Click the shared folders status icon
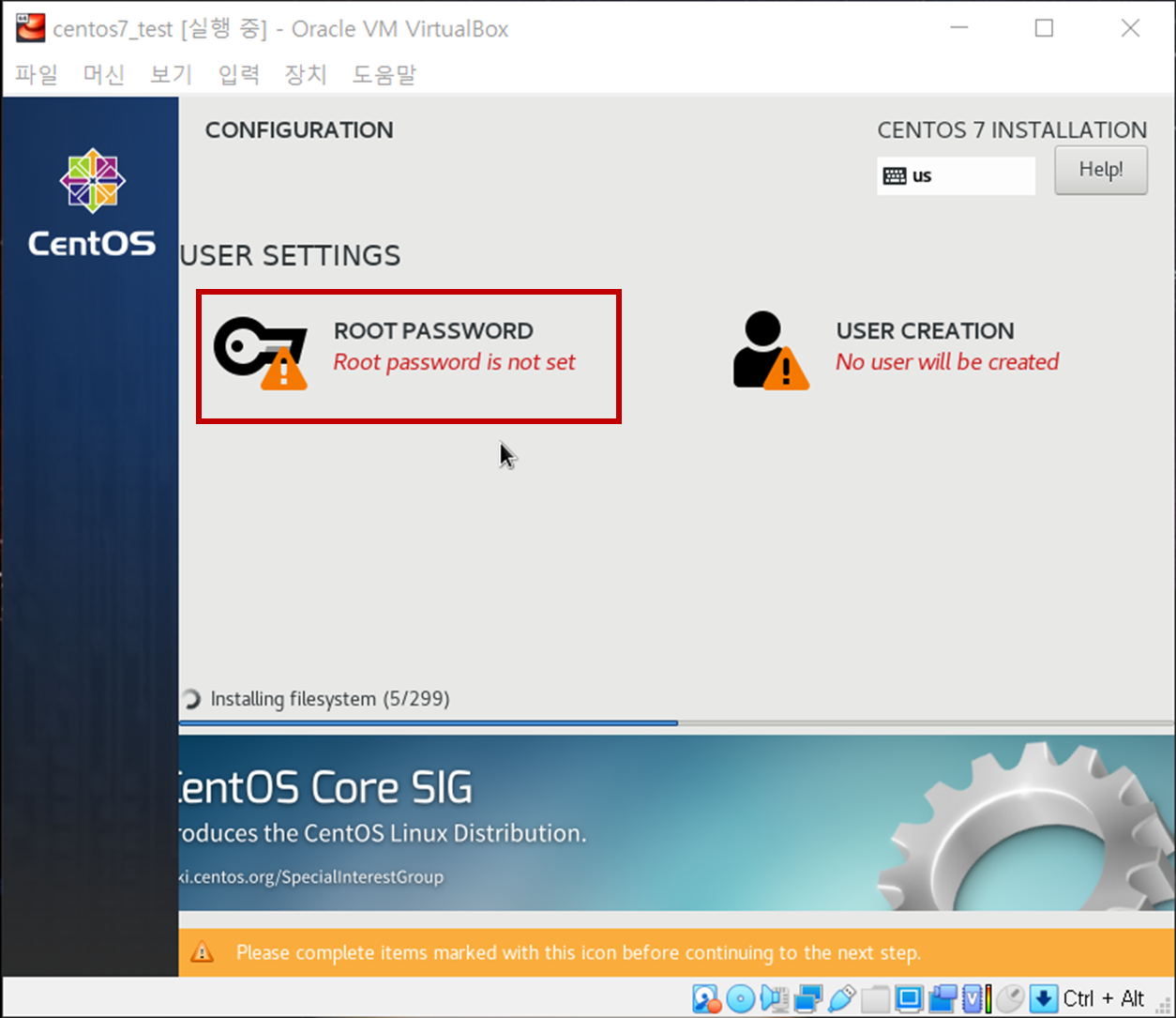This screenshot has width=1176, height=1018. click(x=875, y=999)
